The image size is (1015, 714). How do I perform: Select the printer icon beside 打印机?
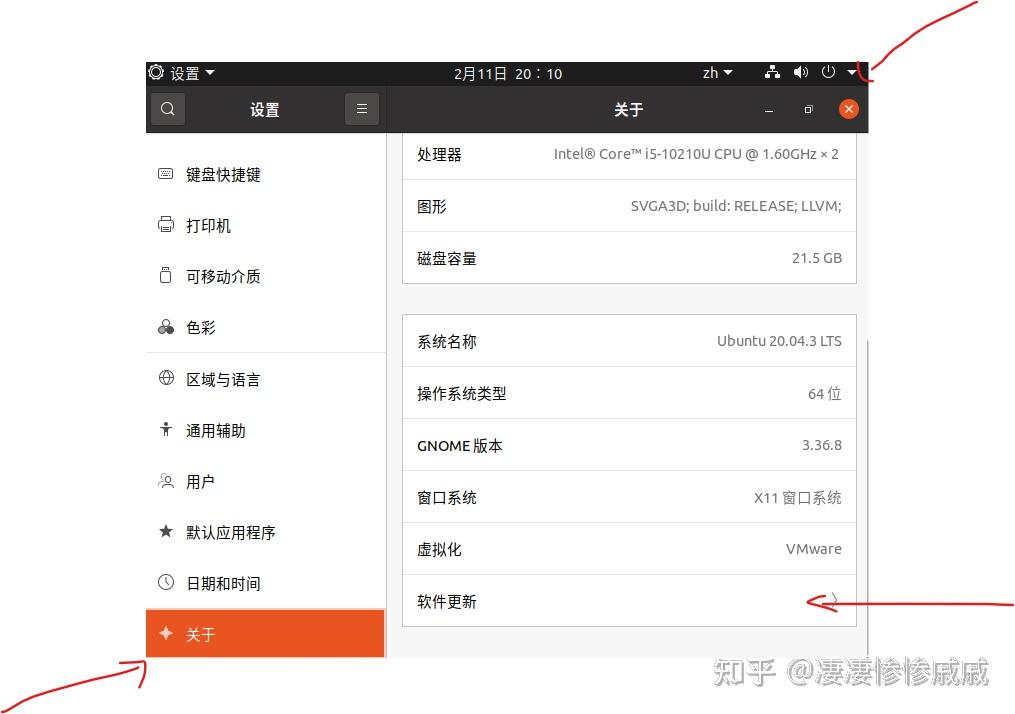coord(165,223)
